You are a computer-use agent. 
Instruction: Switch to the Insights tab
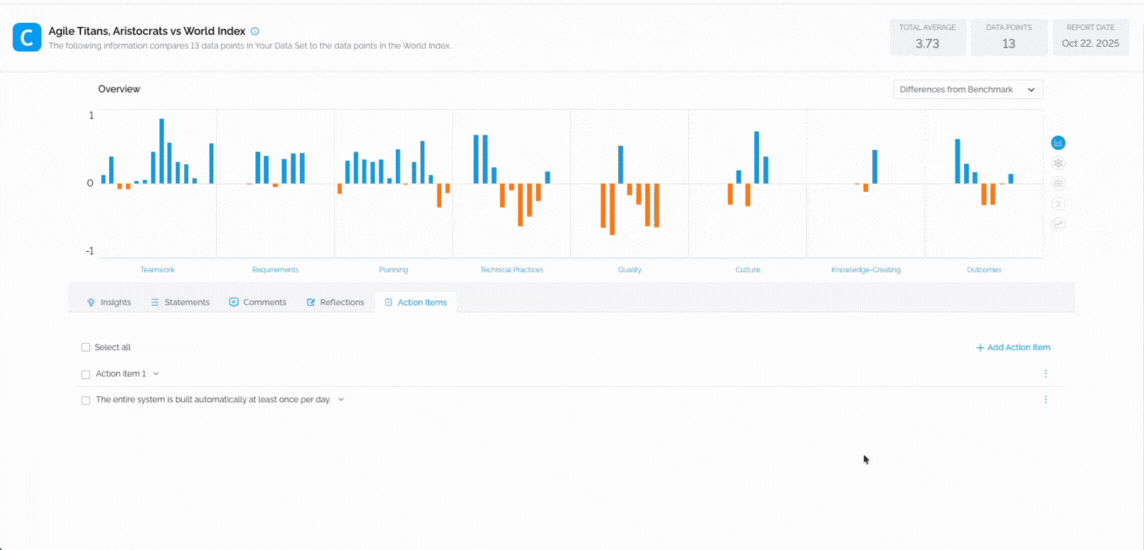click(108, 302)
